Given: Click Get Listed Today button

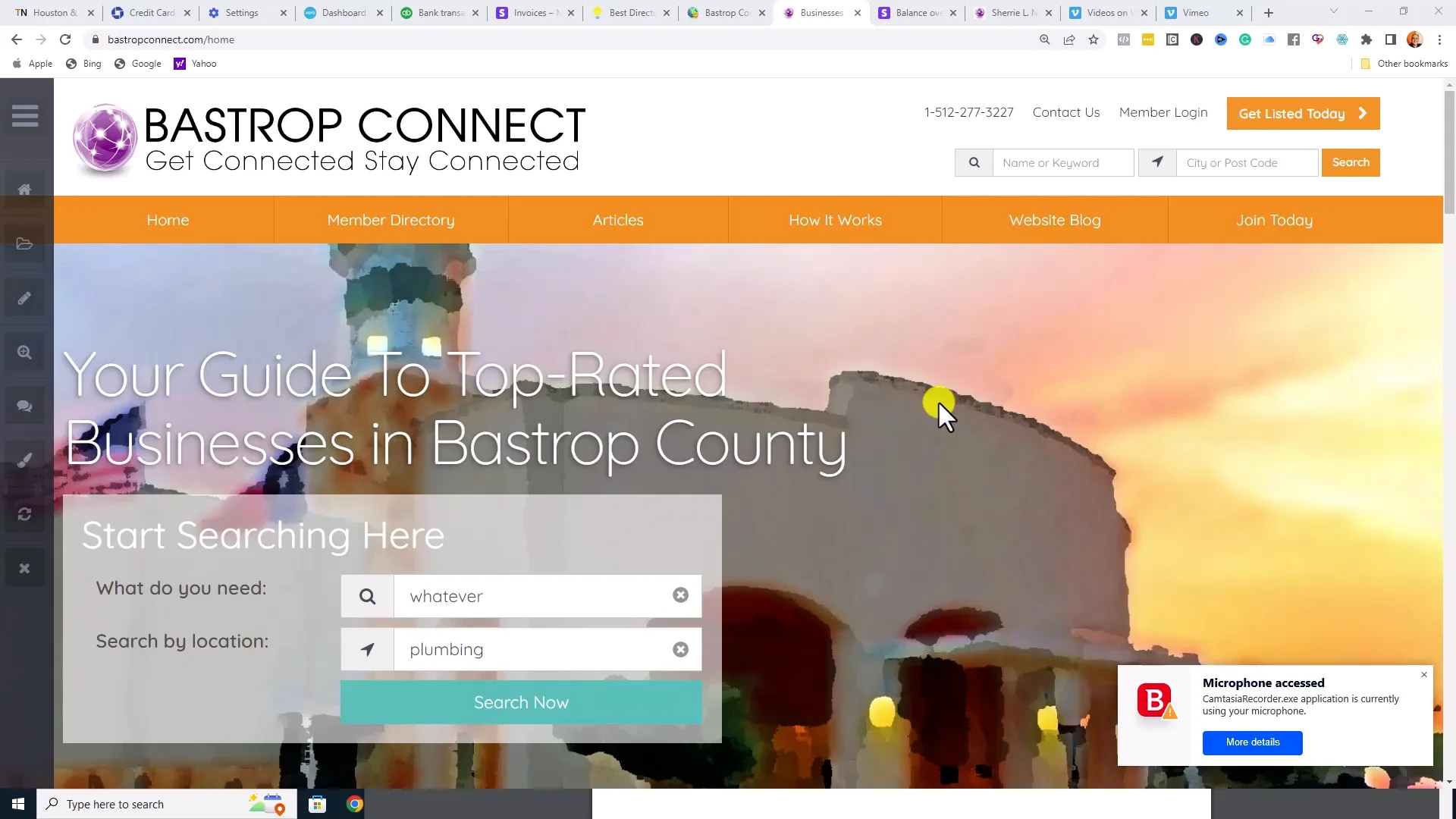Looking at the screenshot, I should (1303, 113).
